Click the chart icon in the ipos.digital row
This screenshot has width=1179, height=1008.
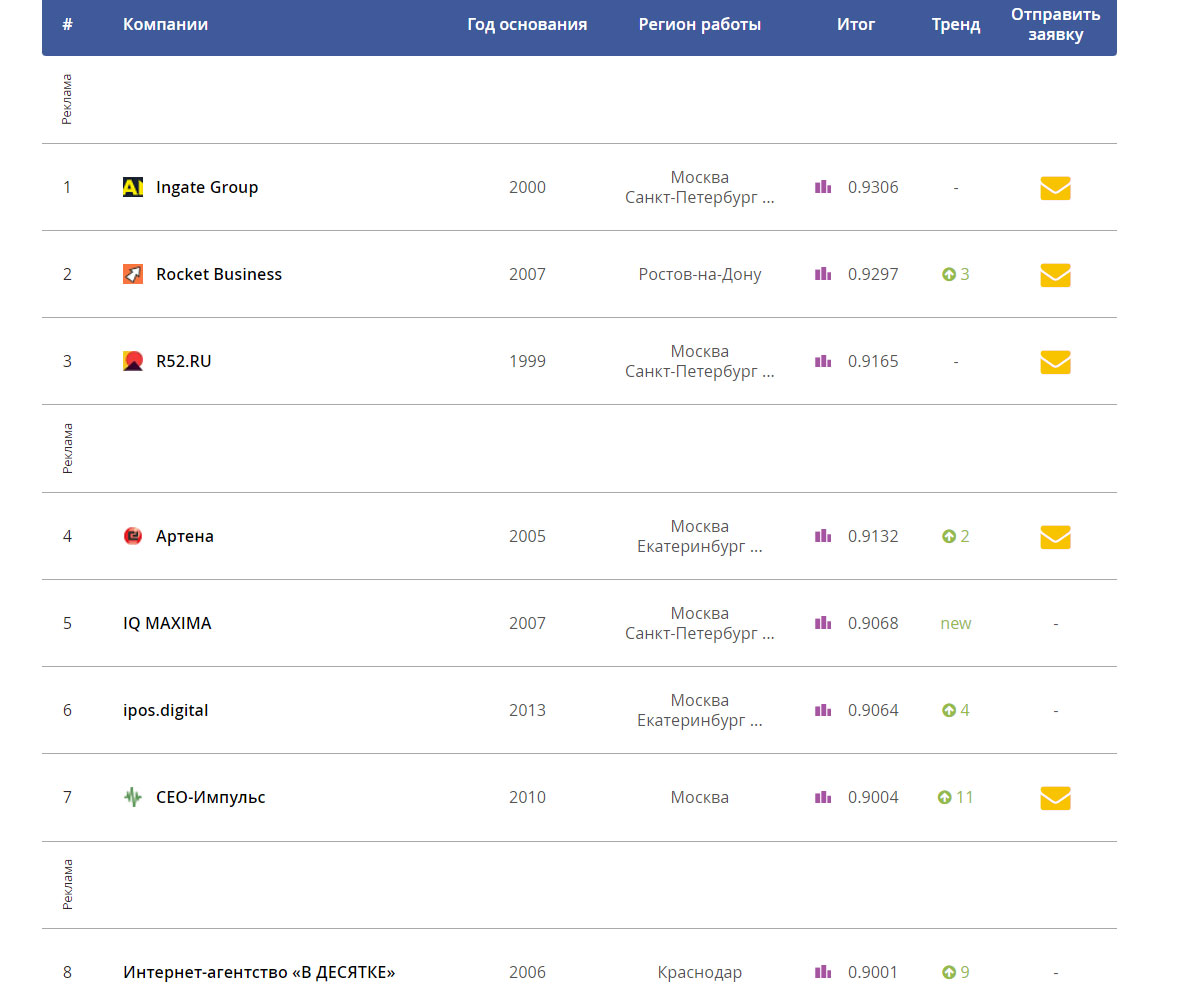[823, 710]
